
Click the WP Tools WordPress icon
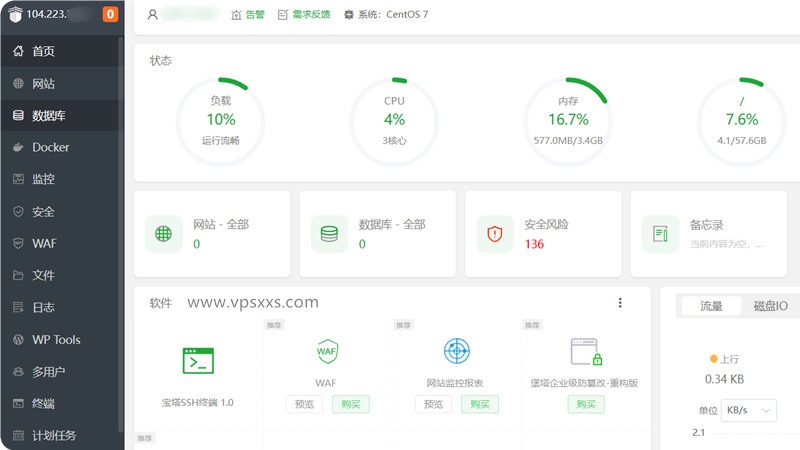coord(18,339)
